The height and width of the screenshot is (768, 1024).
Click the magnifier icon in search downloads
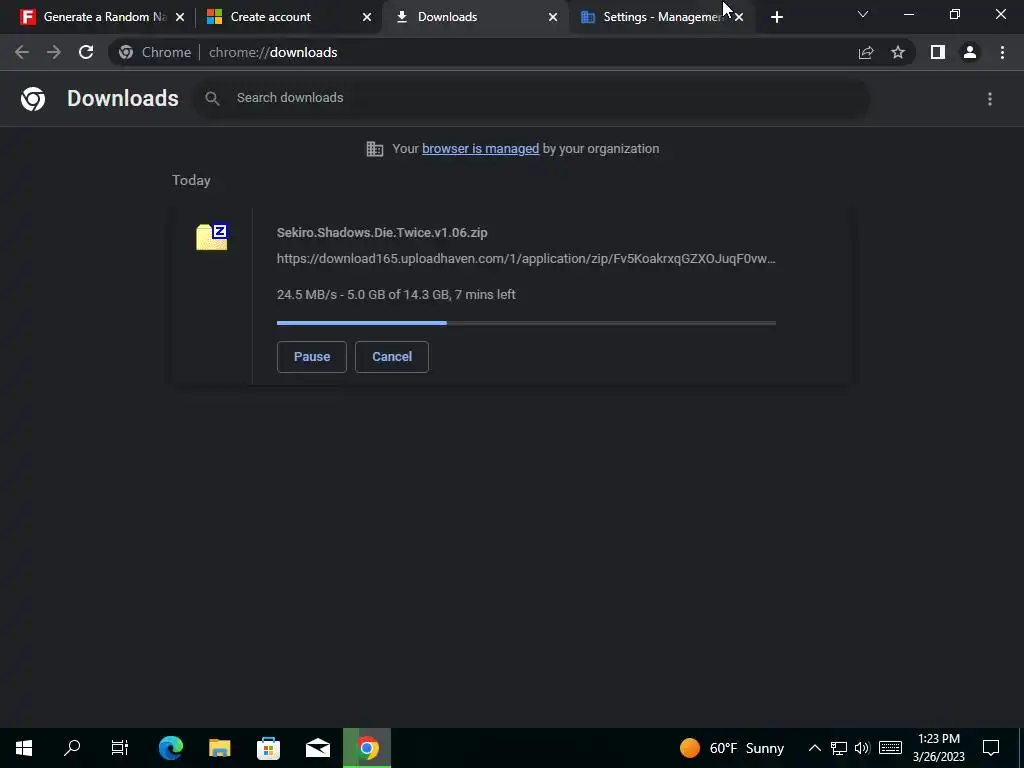(x=212, y=99)
